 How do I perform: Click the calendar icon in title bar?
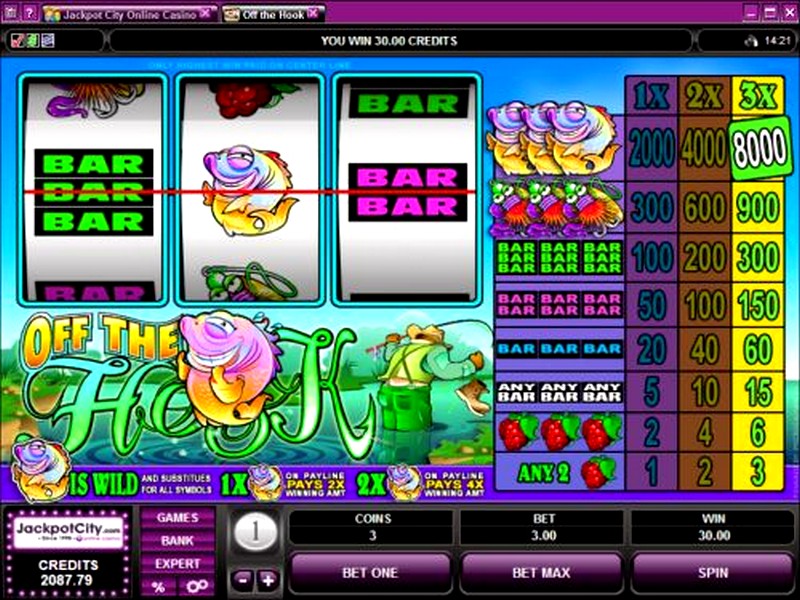(x=11, y=14)
